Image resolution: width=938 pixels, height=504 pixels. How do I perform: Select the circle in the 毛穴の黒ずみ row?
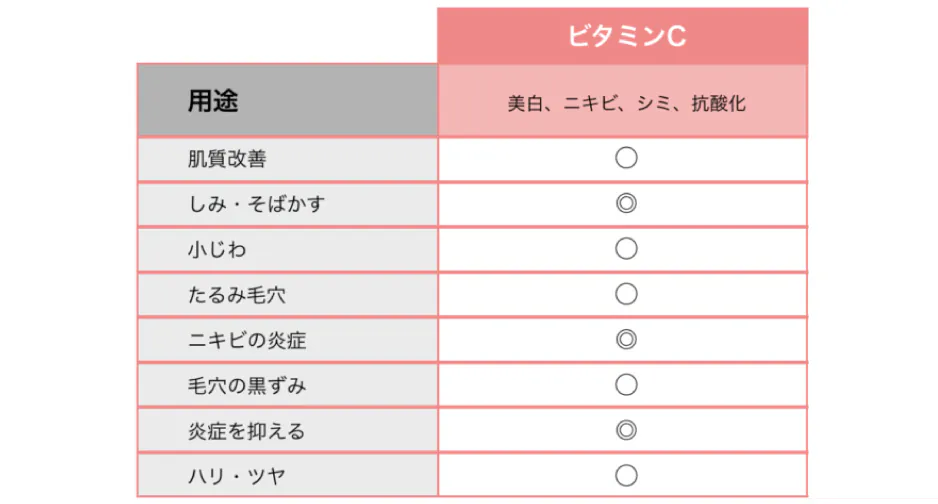click(626, 385)
